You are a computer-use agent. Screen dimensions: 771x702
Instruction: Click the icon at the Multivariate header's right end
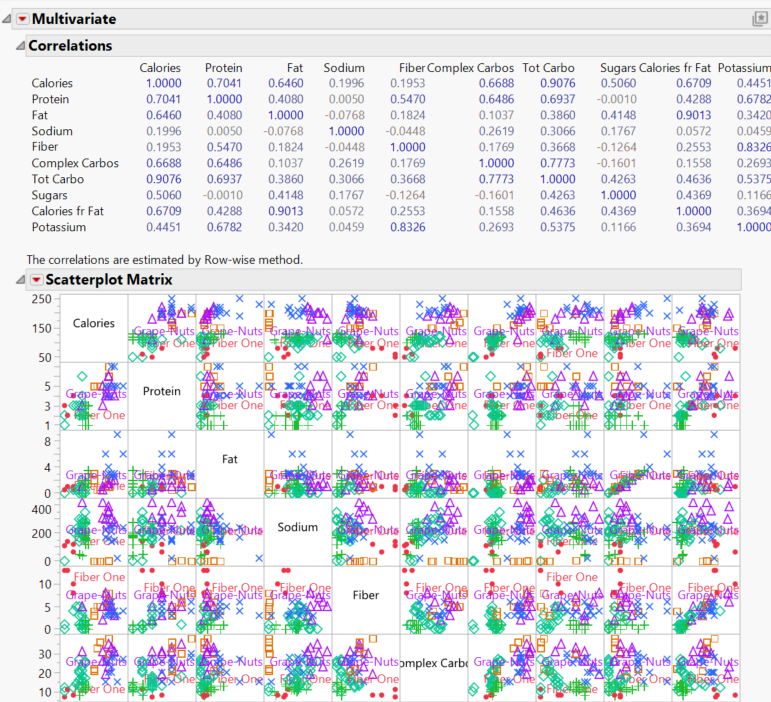point(760,19)
